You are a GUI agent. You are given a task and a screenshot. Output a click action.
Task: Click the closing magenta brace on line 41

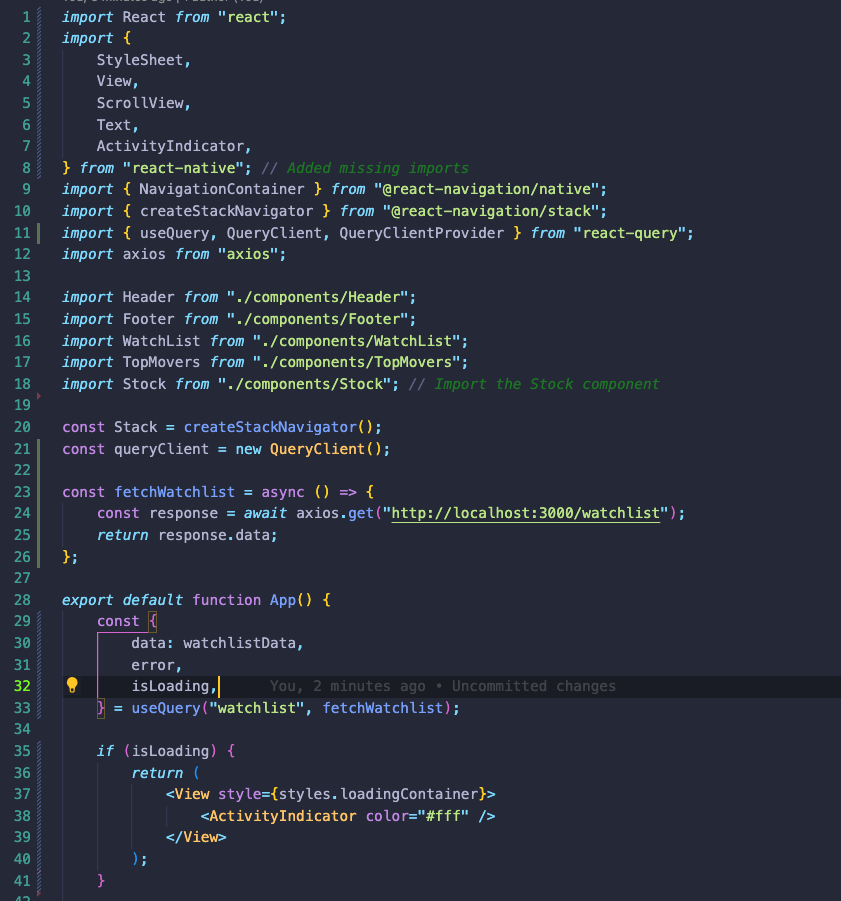click(x=101, y=880)
